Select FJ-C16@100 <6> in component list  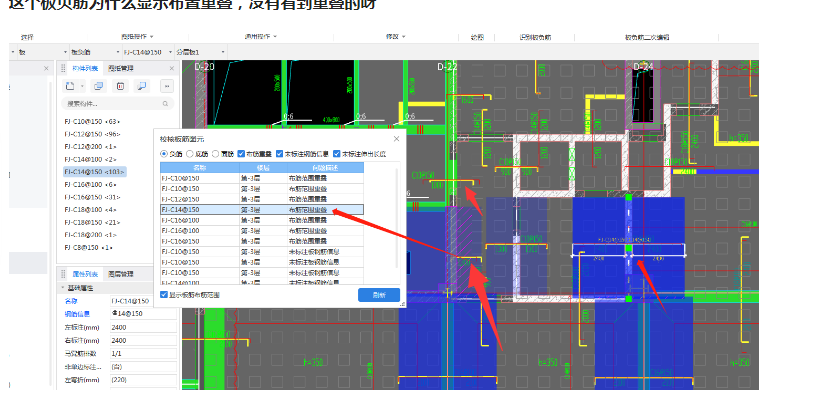pos(90,184)
